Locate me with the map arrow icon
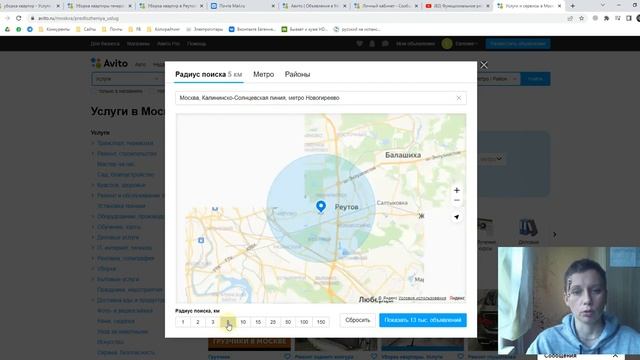The image size is (640, 360). click(457, 217)
